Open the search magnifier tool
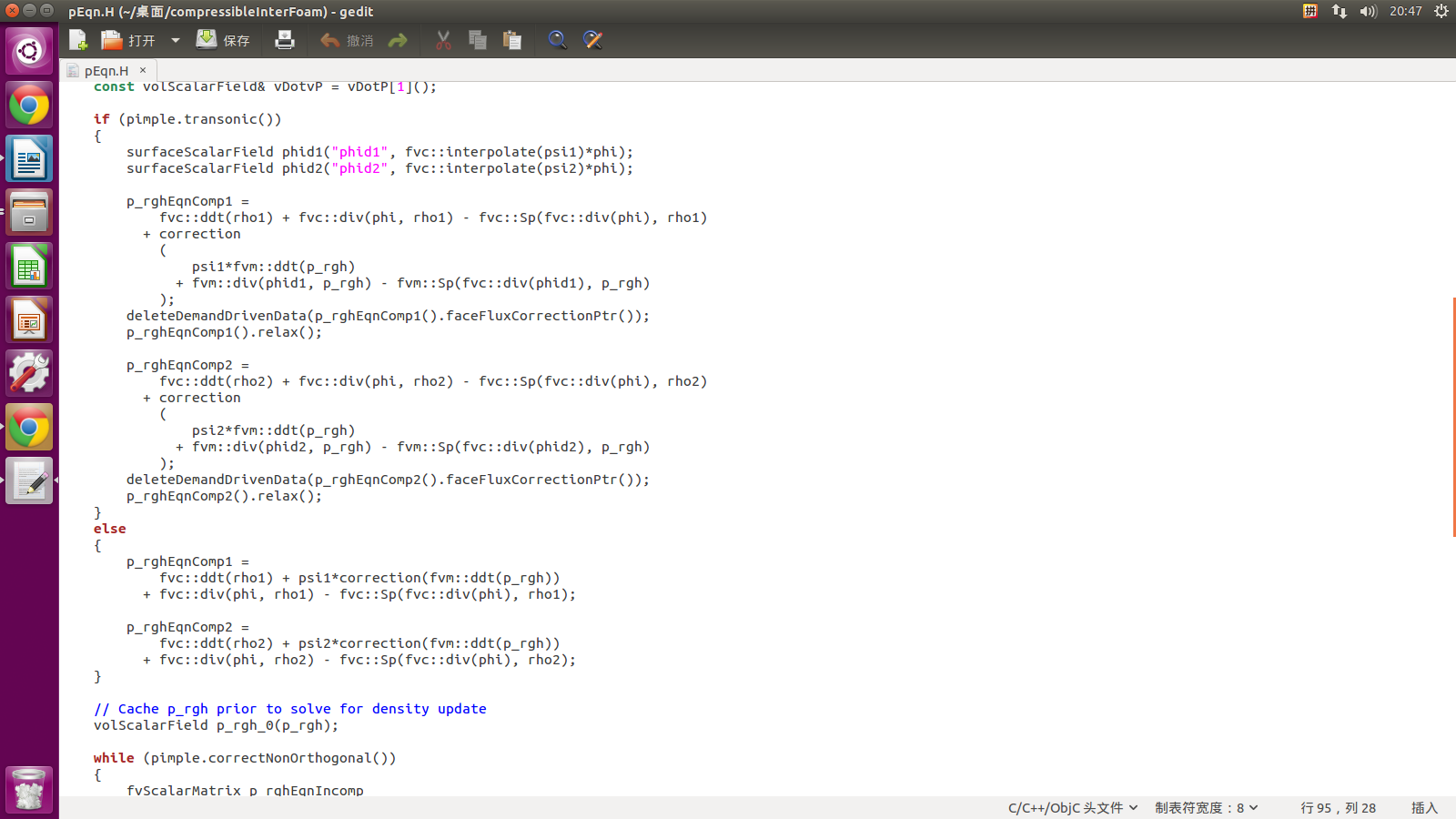The height and width of the screenshot is (819, 1456). [557, 40]
